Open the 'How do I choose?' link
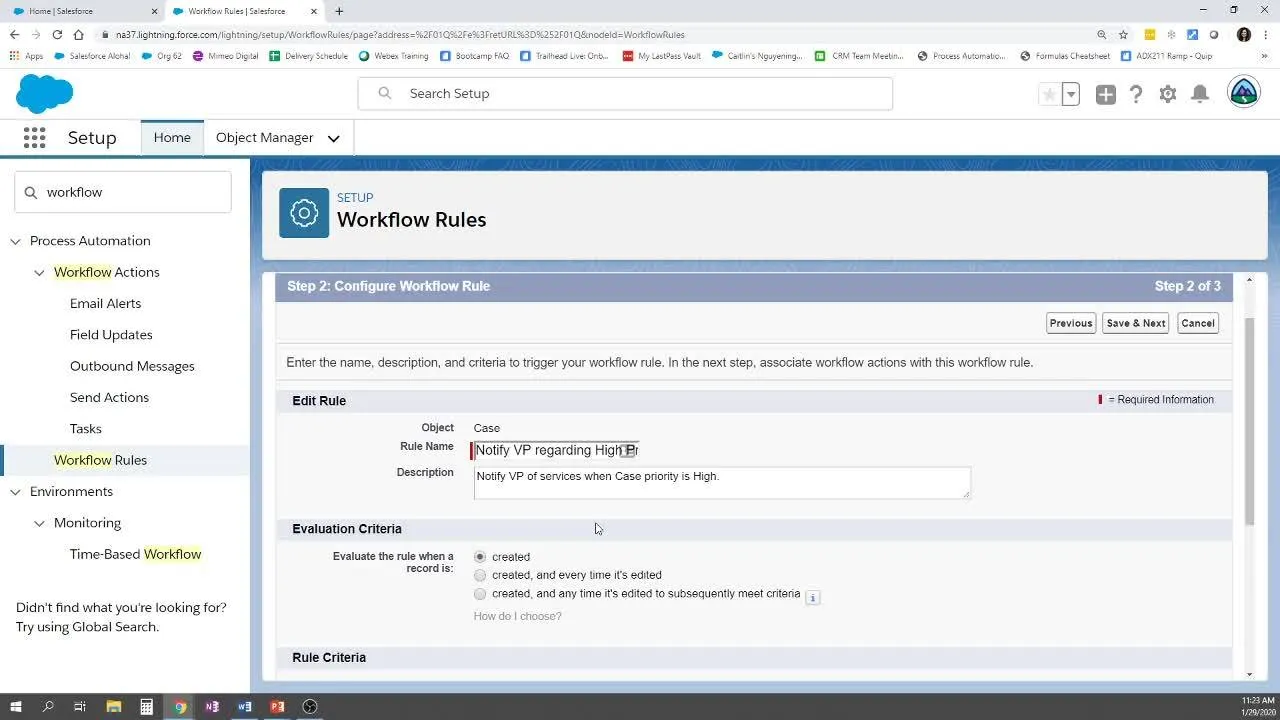The image size is (1280, 720). 517,616
